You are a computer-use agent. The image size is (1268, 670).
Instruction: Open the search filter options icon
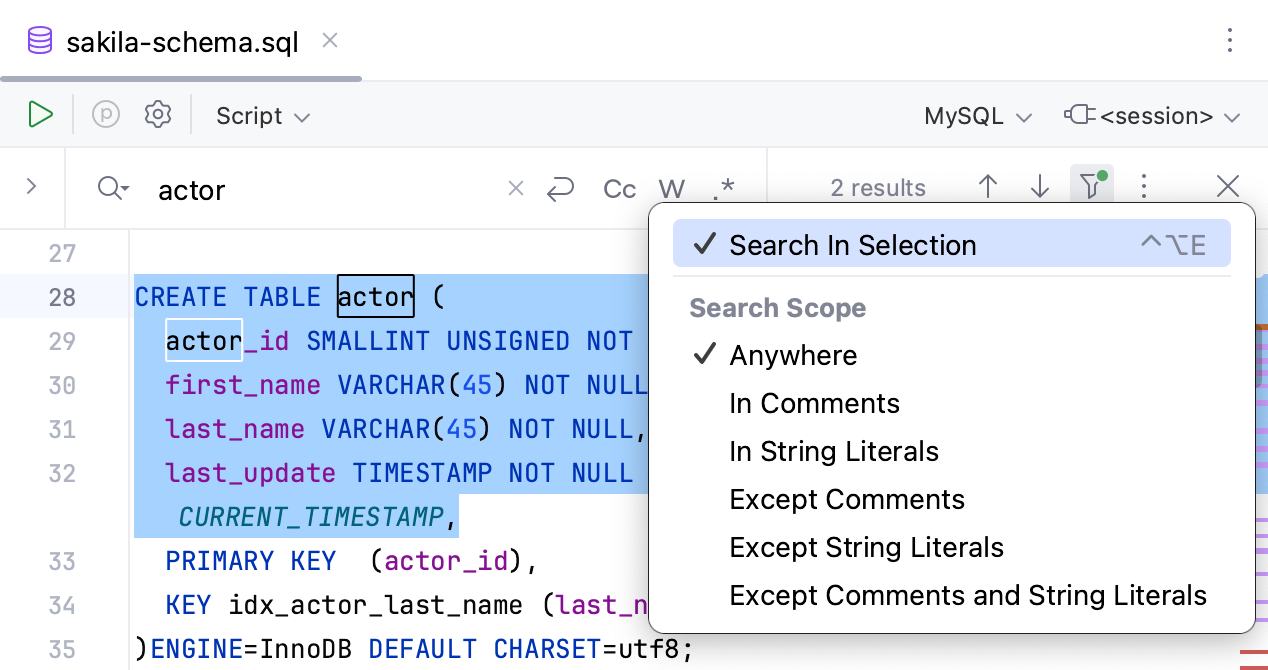[x=1091, y=186]
